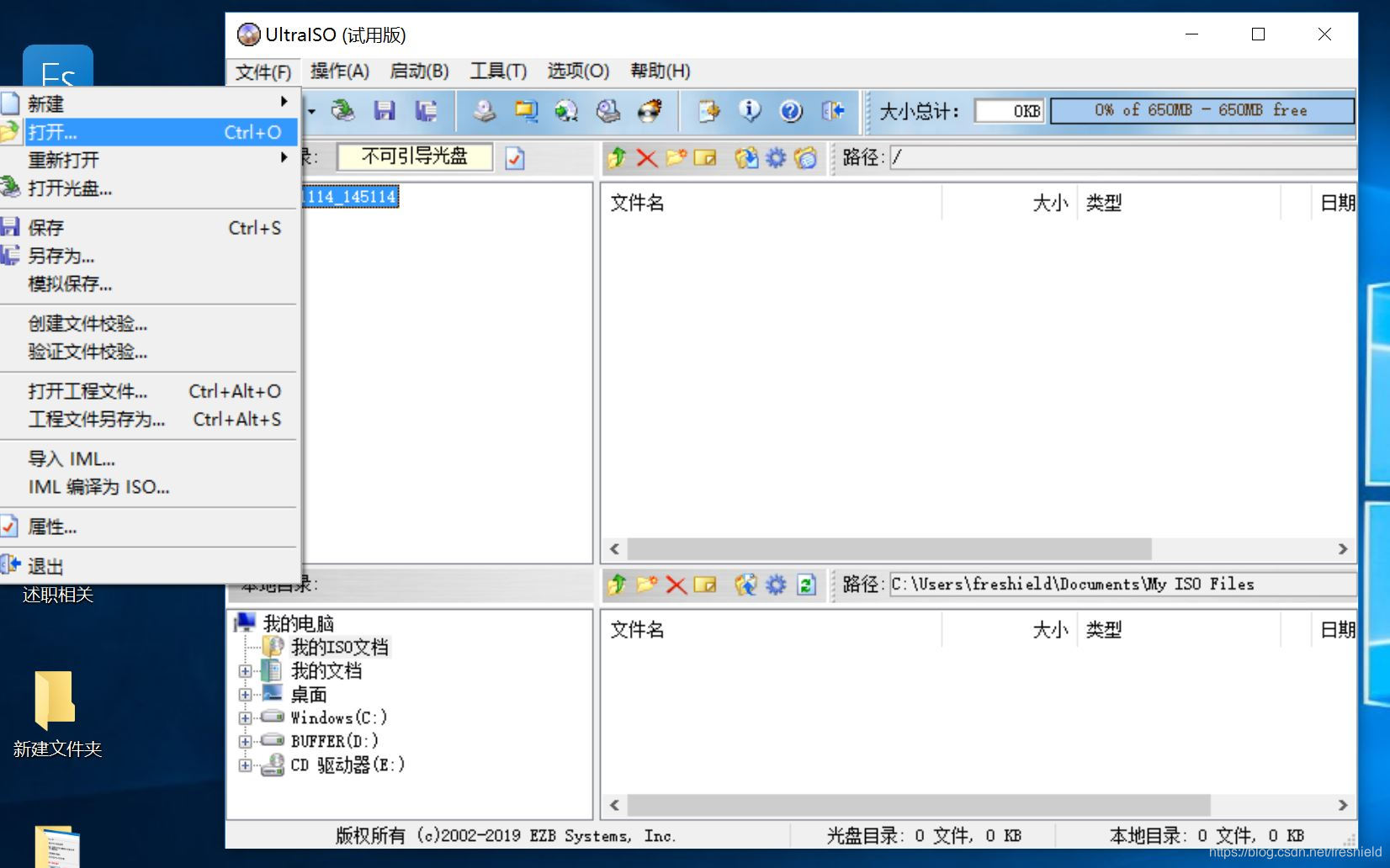Click the Help question mark icon

(x=791, y=111)
